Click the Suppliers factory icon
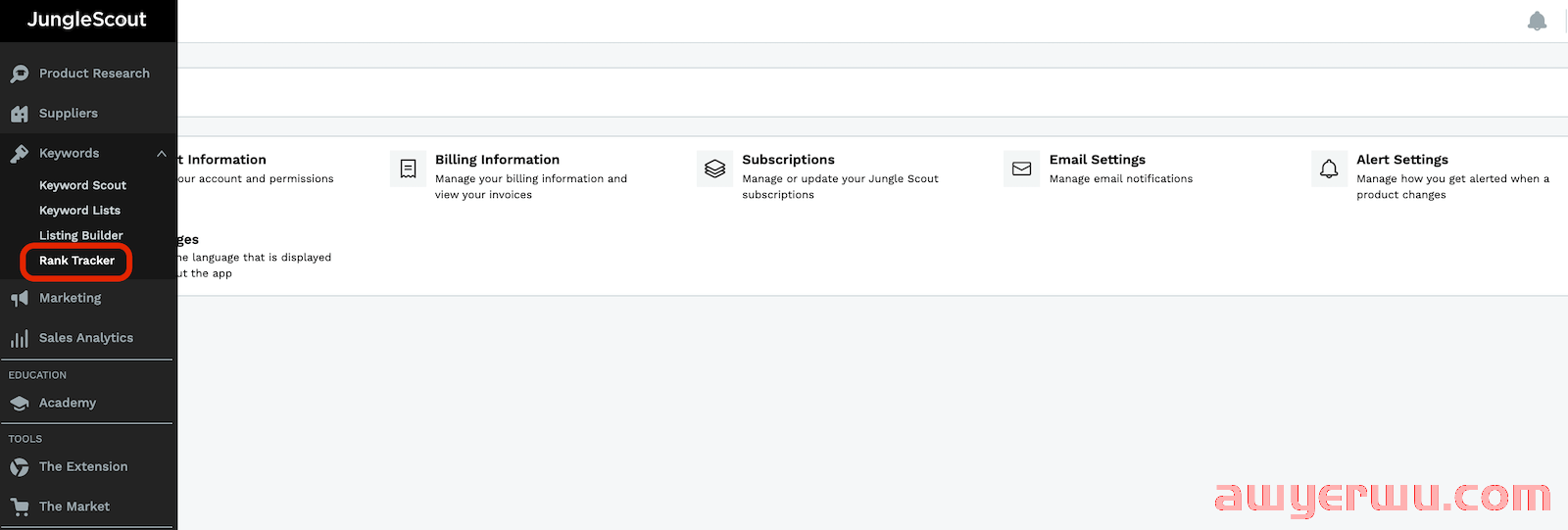1568x530 pixels. (x=20, y=114)
